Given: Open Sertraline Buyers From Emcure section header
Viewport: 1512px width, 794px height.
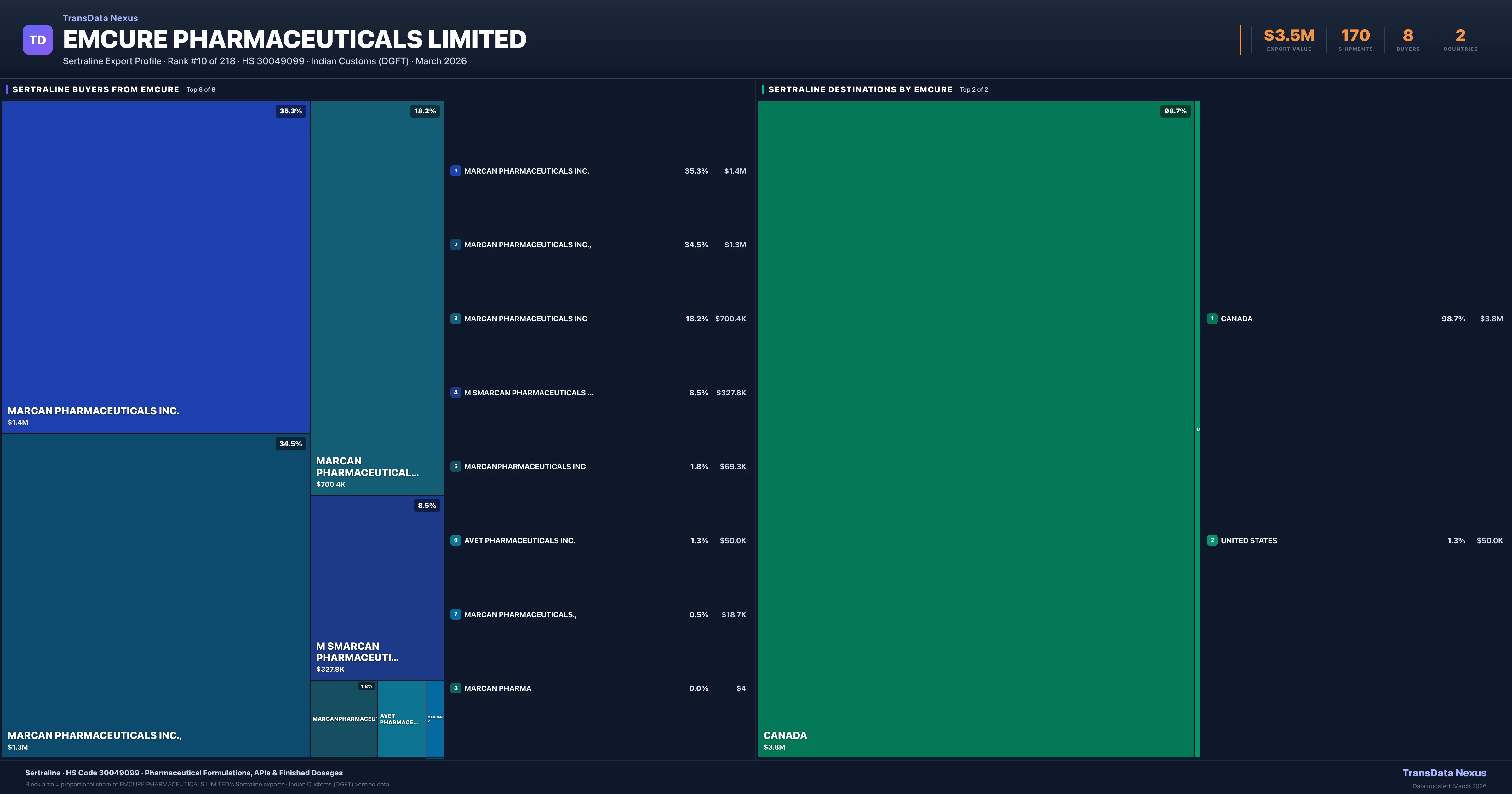Looking at the screenshot, I should click(96, 89).
